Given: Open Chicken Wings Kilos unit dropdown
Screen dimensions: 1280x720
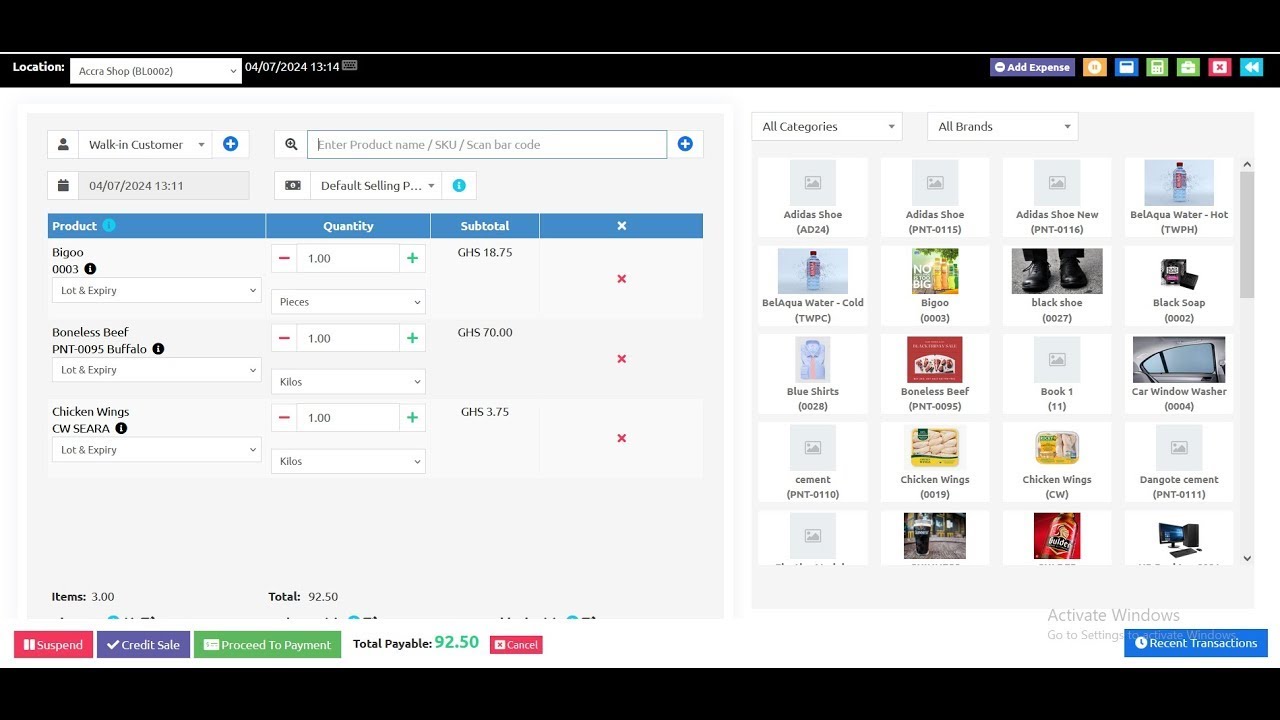Looking at the screenshot, I should pos(348,461).
